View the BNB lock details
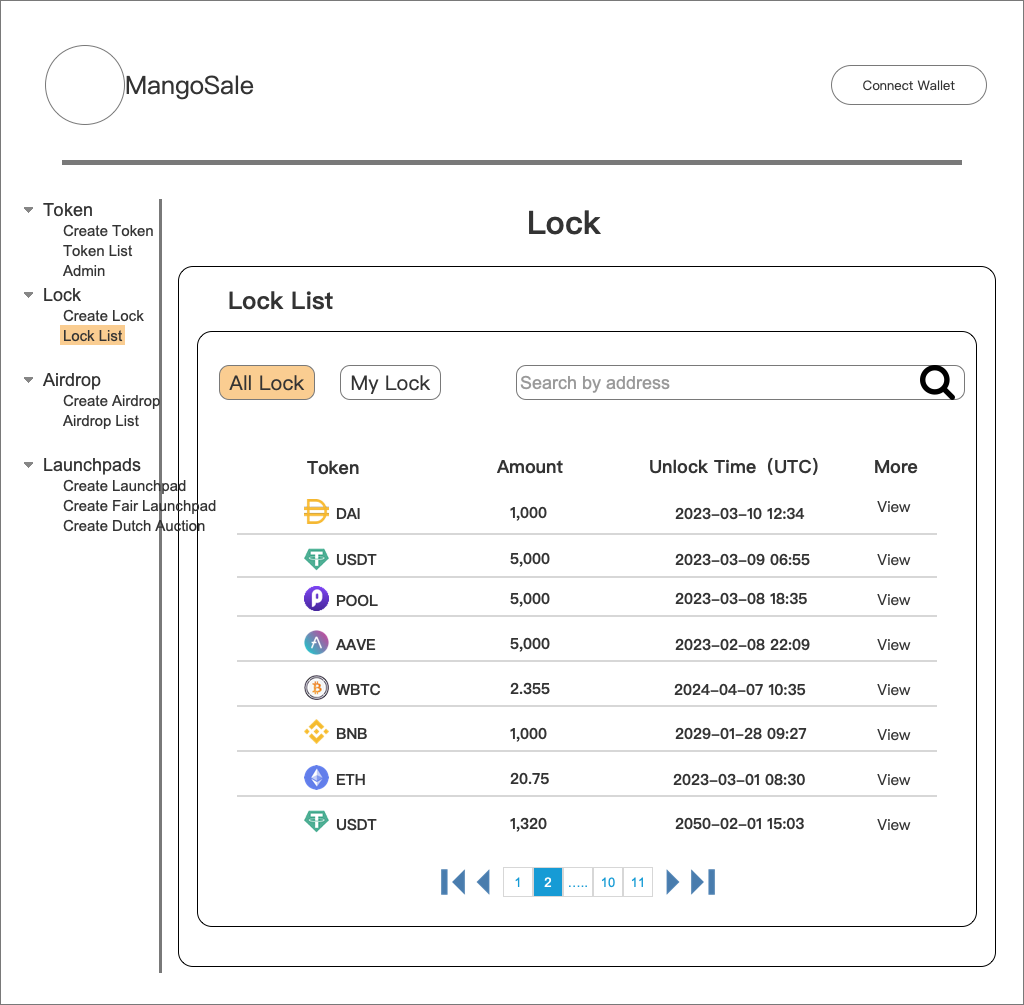The width and height of the screenshot is (1024, 1005). click(x=893, y=735)
